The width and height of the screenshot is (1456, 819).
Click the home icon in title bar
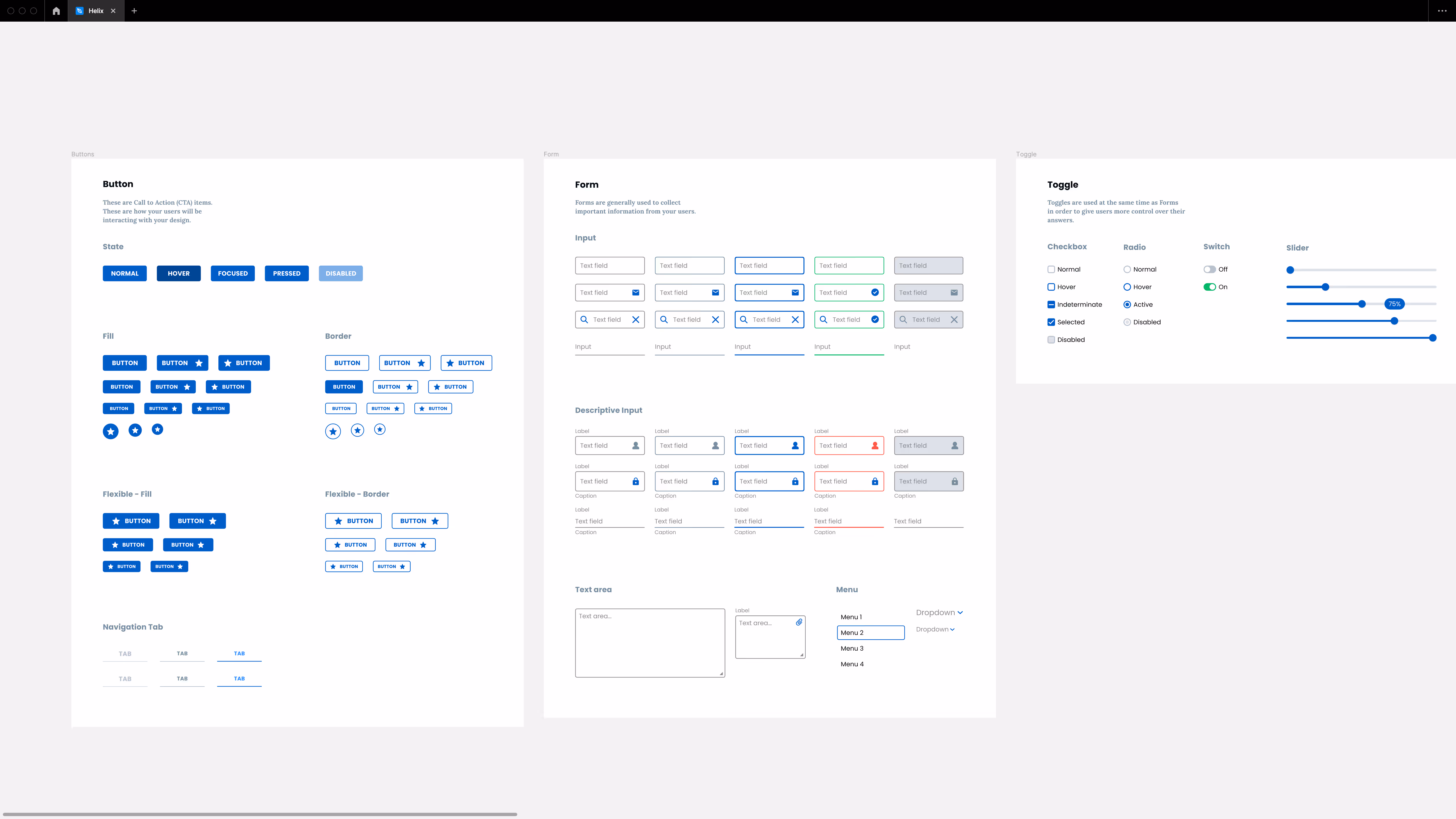pos(56,11)
